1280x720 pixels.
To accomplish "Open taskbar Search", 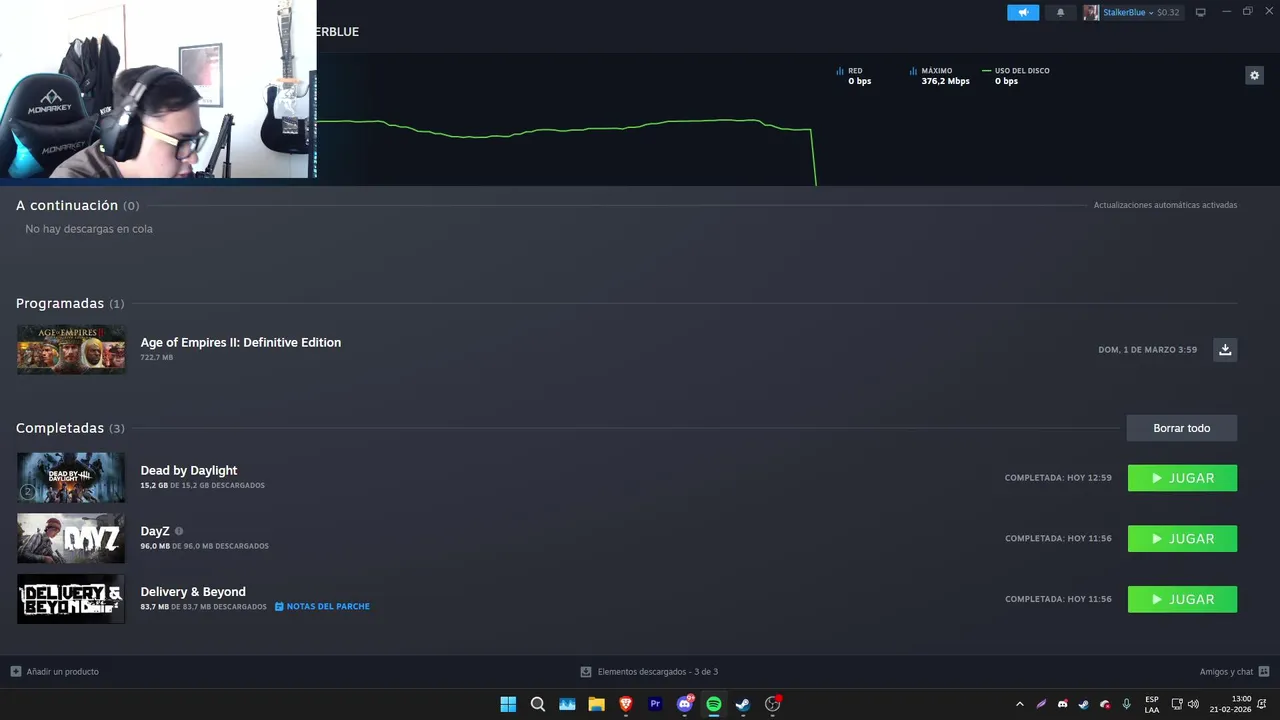I will tap(538, 704).
